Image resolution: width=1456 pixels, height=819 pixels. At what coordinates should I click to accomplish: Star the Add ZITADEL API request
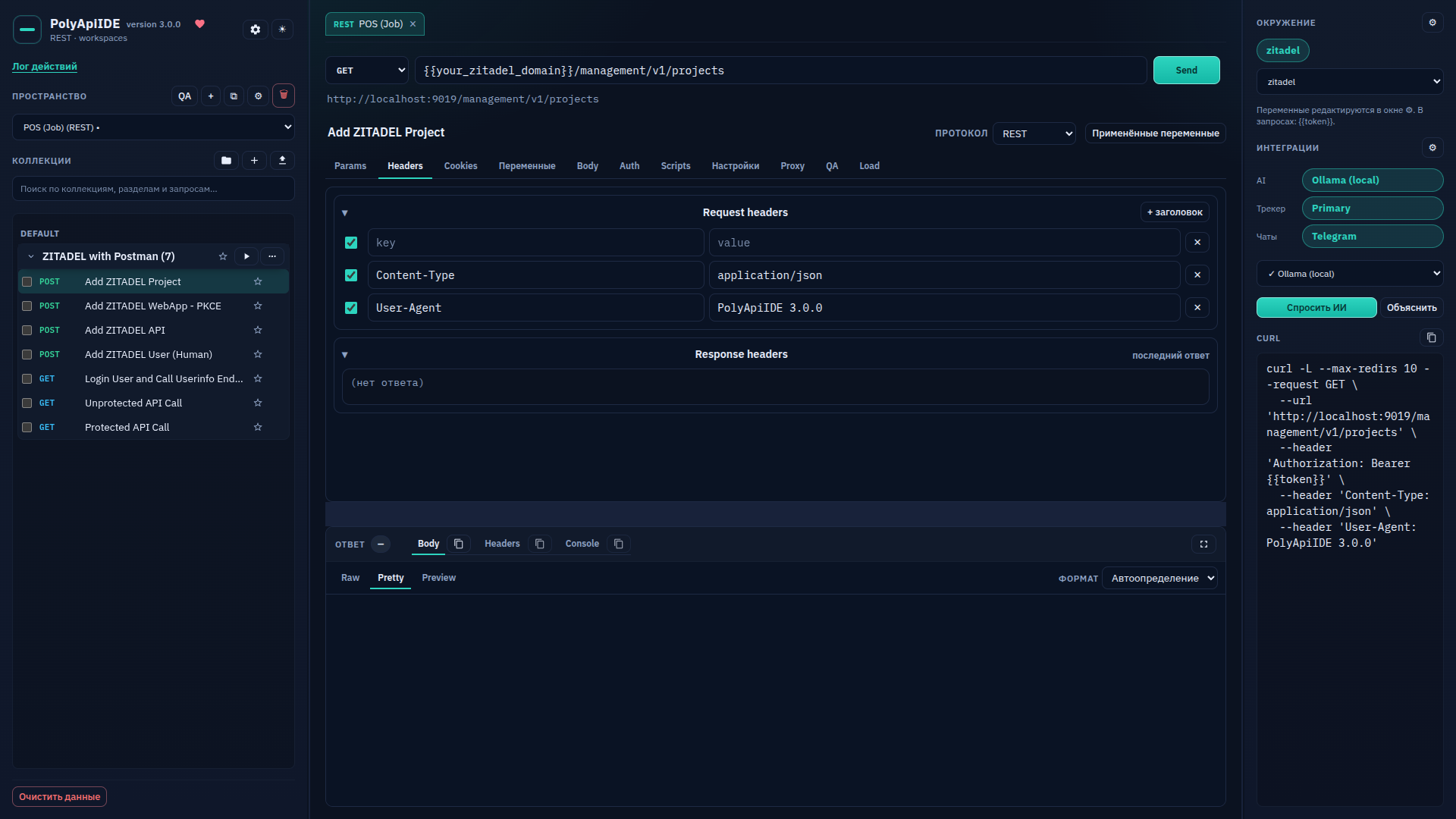(x=258, y=330)
